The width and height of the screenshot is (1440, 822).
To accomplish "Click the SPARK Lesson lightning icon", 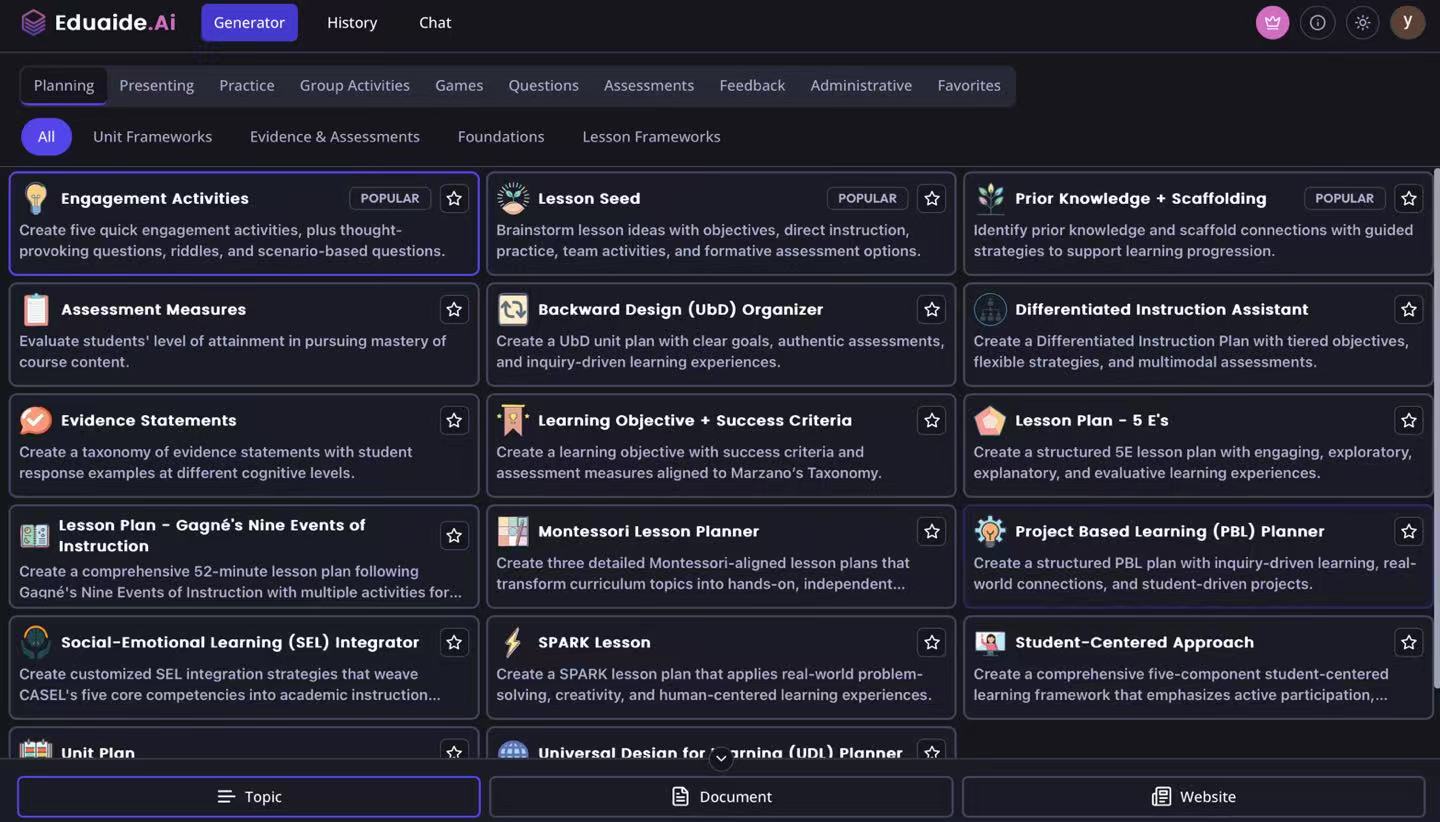I will click(513, 642).
